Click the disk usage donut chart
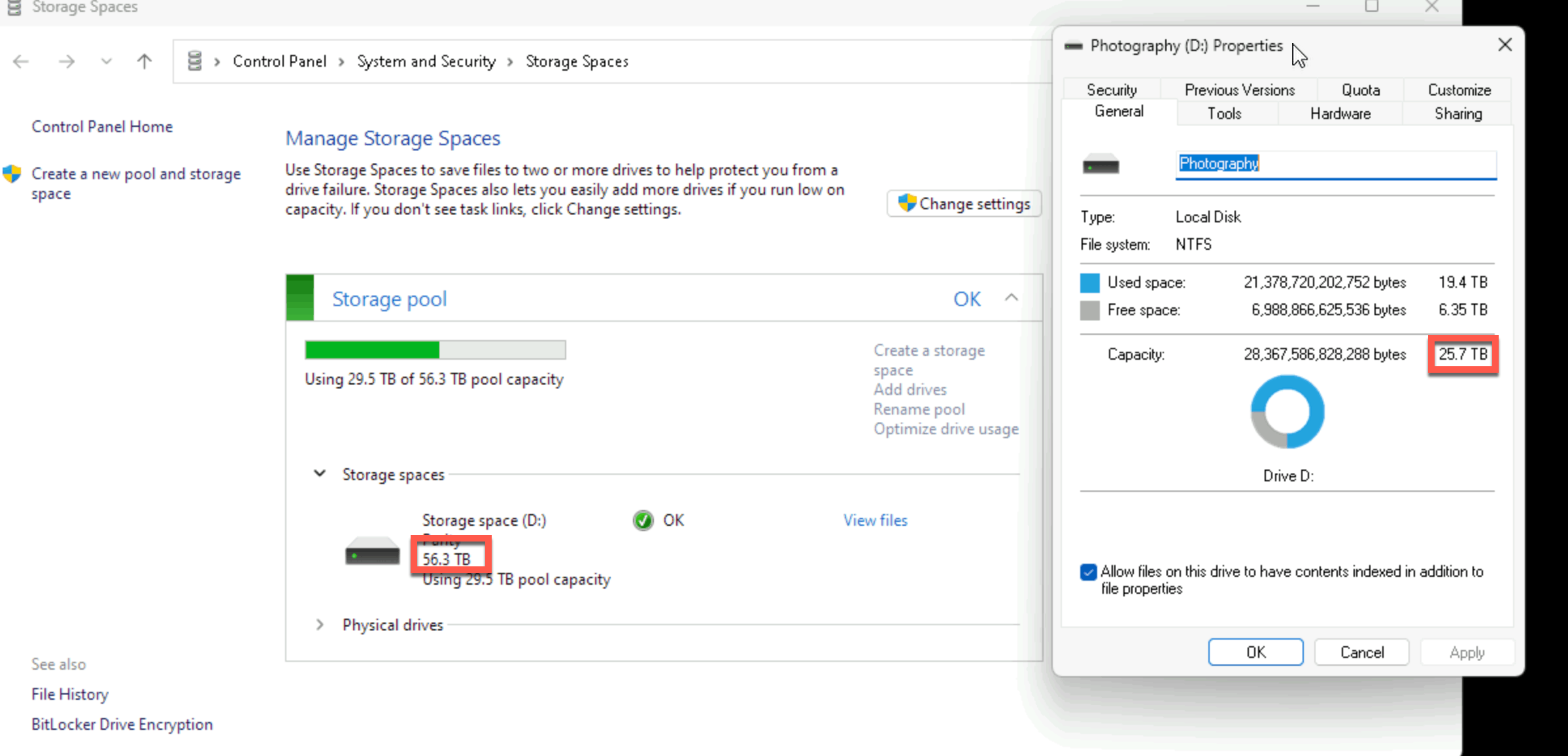Viewport: 1568px width, 756px height. (1287, 412)
